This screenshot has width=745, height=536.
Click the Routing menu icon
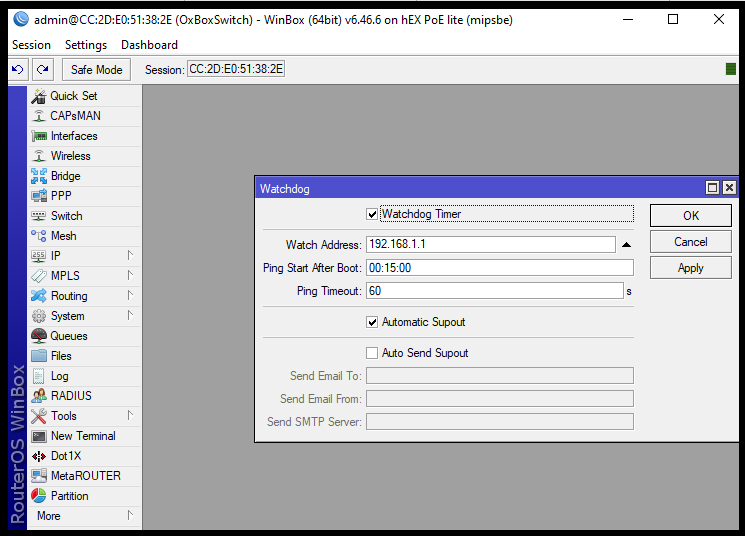pyautogui.click(x=39, y=296)
